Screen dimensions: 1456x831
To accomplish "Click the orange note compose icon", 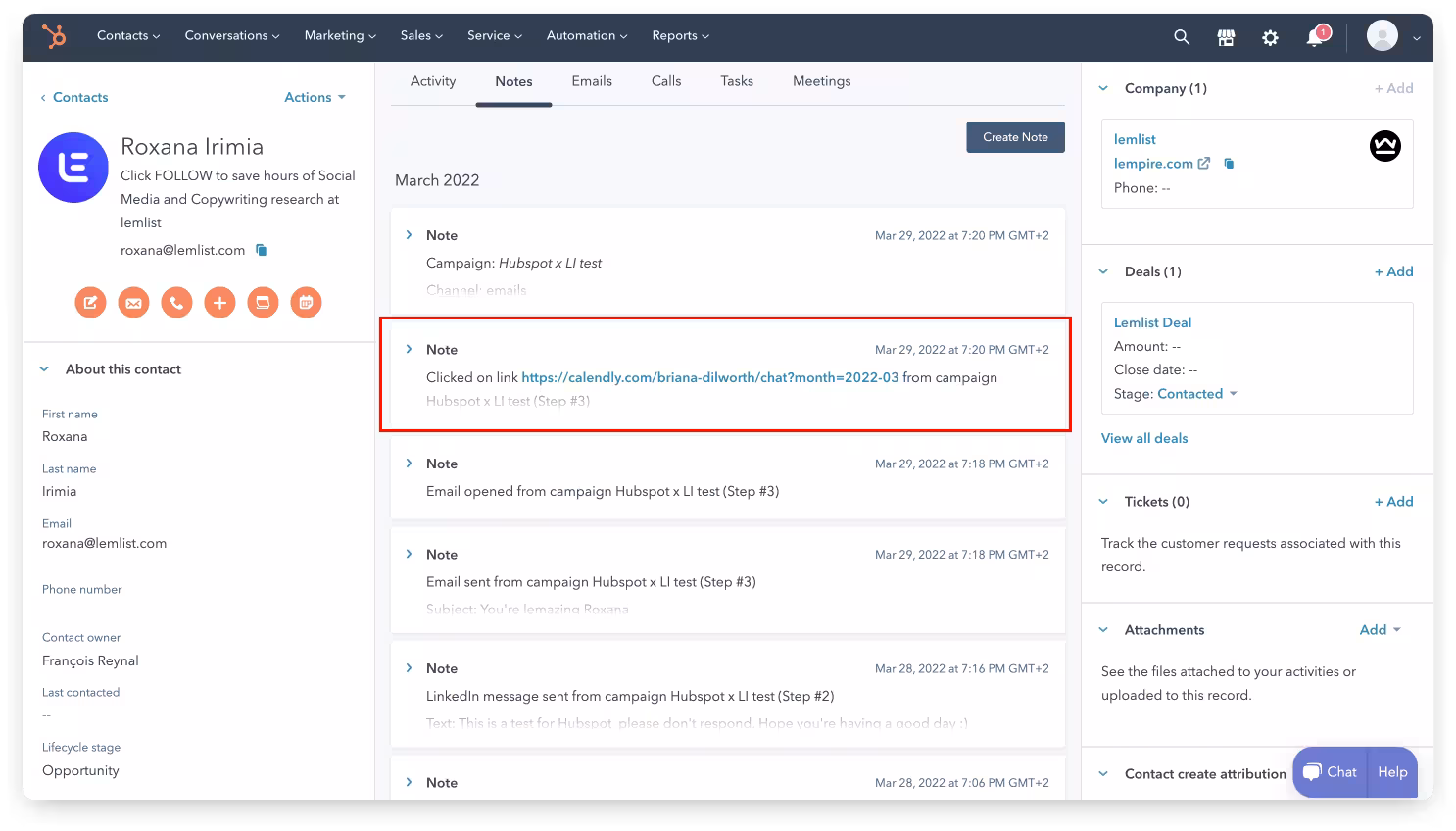I will coord(90,303).
